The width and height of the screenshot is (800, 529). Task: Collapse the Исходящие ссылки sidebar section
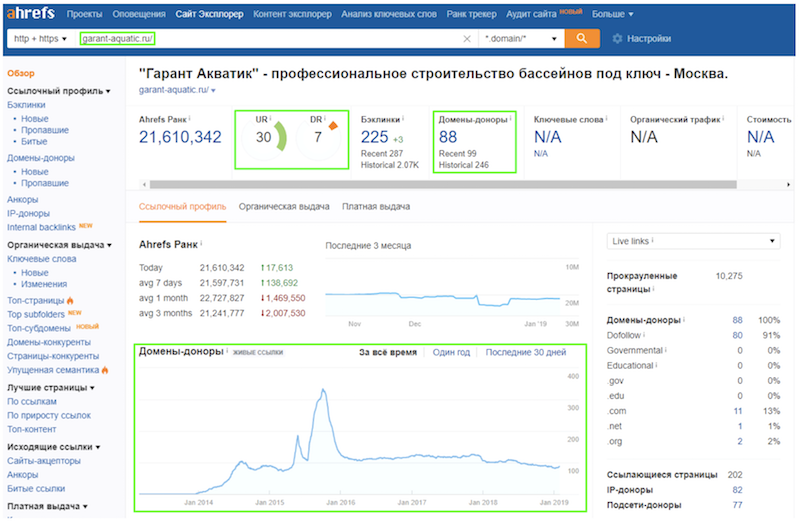tap(54, 447)
